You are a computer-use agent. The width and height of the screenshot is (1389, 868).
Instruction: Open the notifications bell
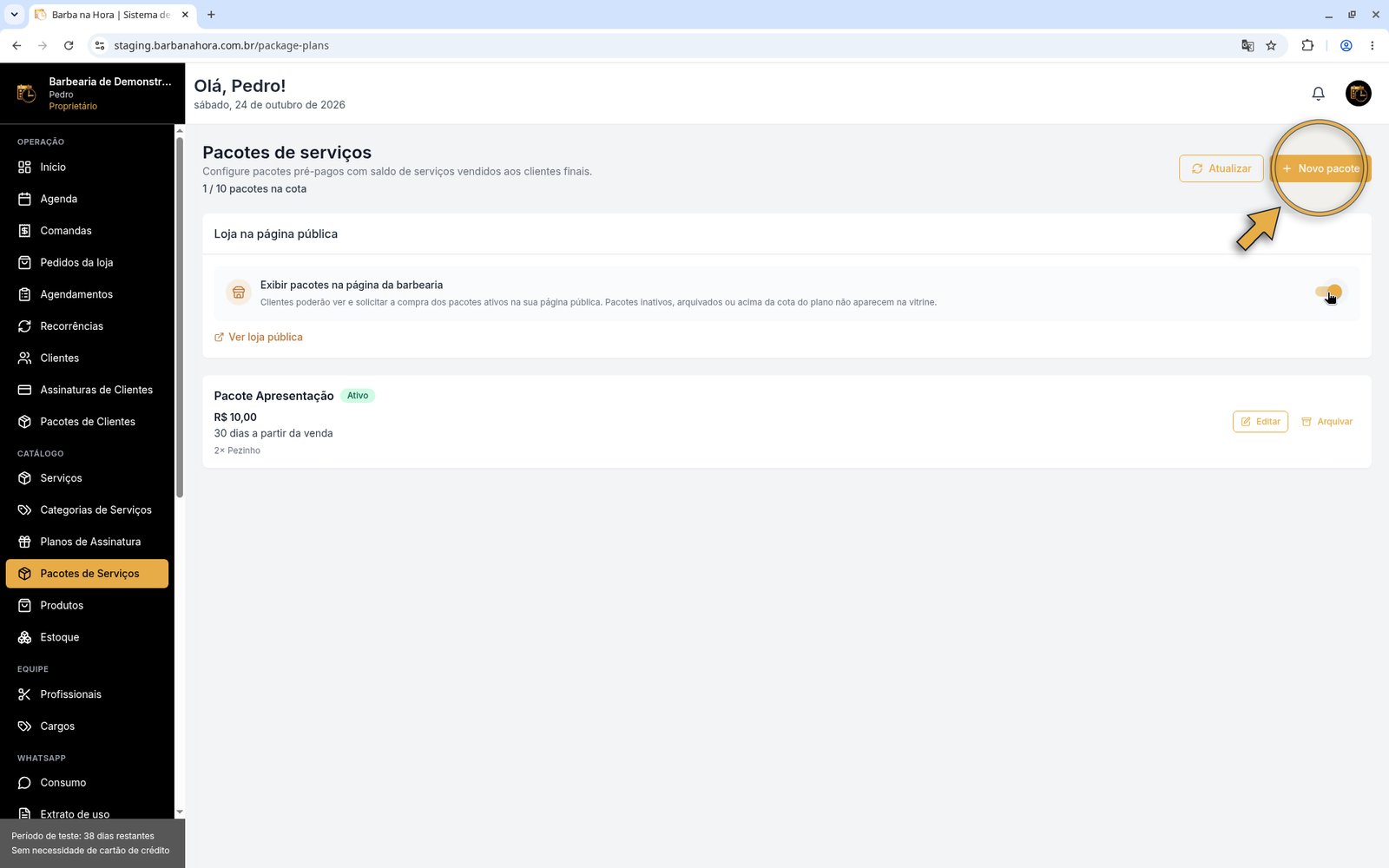pos(1318,94)
